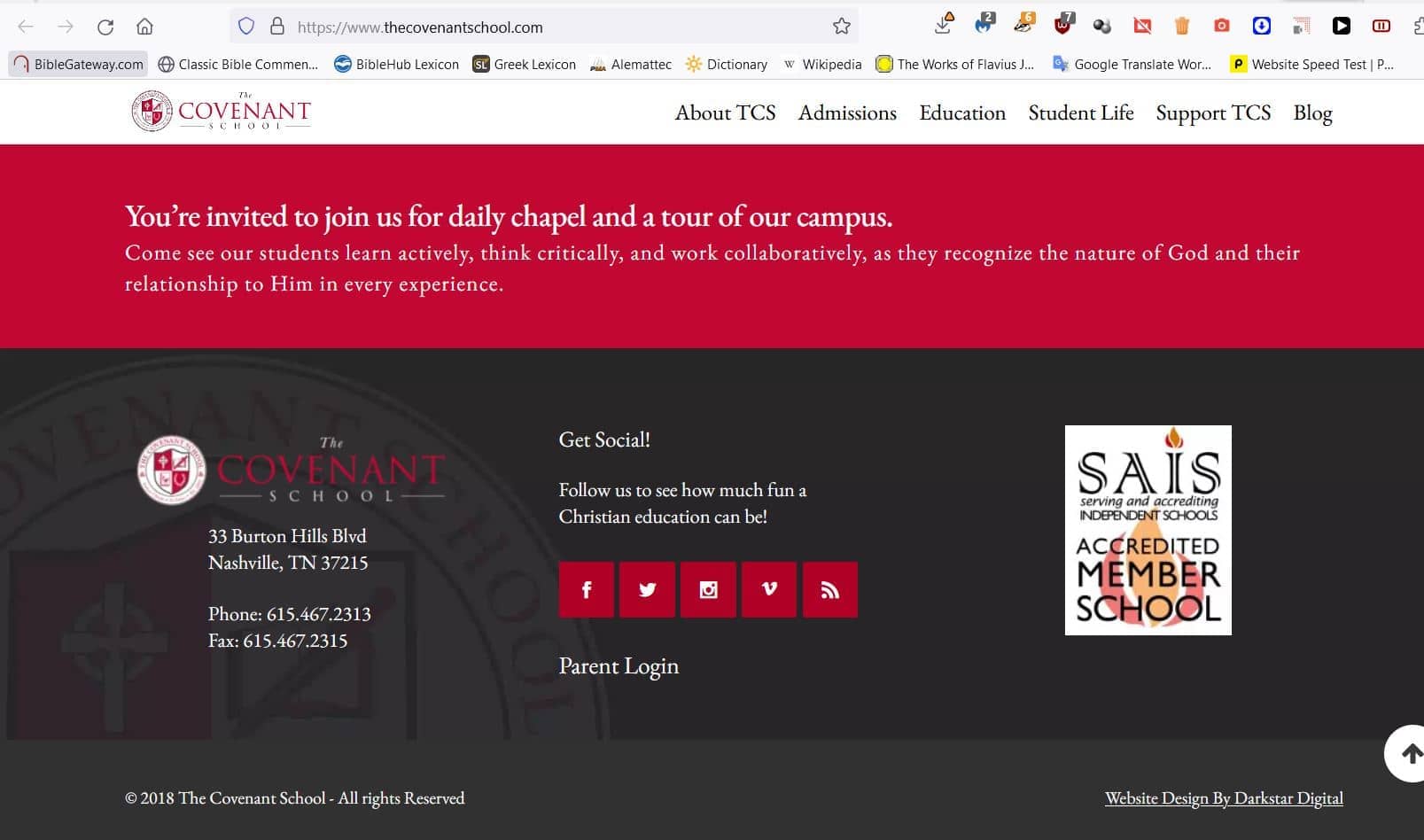The height and width of the screenshot is (840, 1424).
Task: Click the address 33 Burton Hills Blvd
Action: 287,536
